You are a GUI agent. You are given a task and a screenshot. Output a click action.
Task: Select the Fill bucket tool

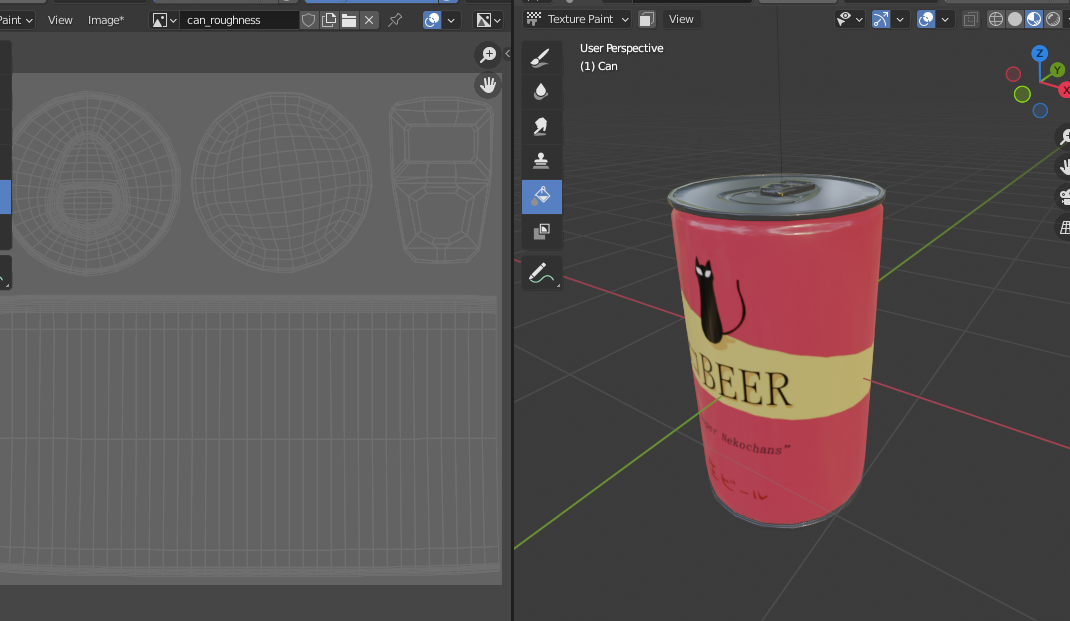(541, 196)
